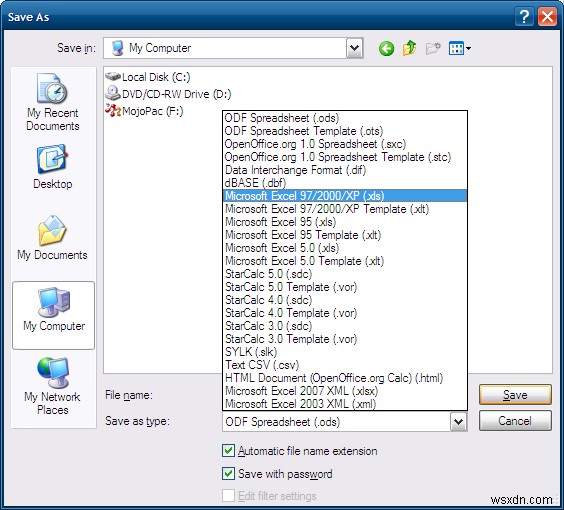Choose Data Interchange Format (.dif)
Image resolution: width=564 pixels, height=510 pixels.
tap(345, 170)
